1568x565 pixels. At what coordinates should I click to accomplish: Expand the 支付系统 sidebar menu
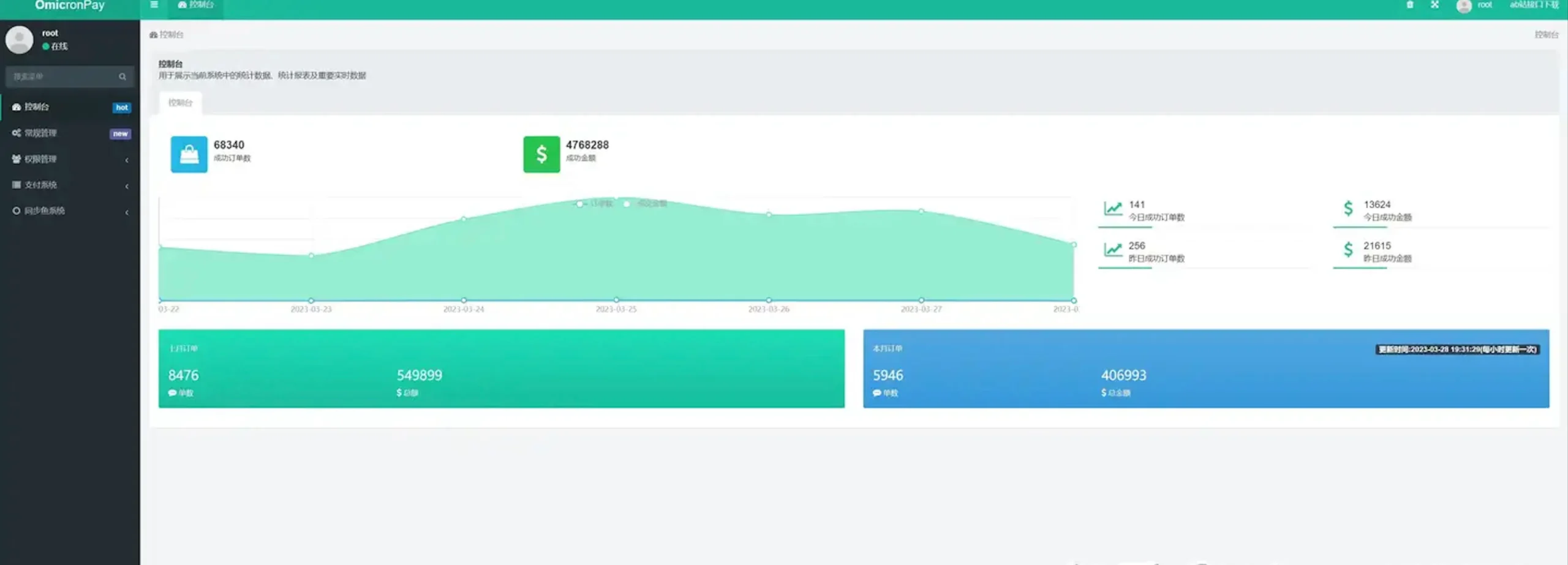coord(69,185)
